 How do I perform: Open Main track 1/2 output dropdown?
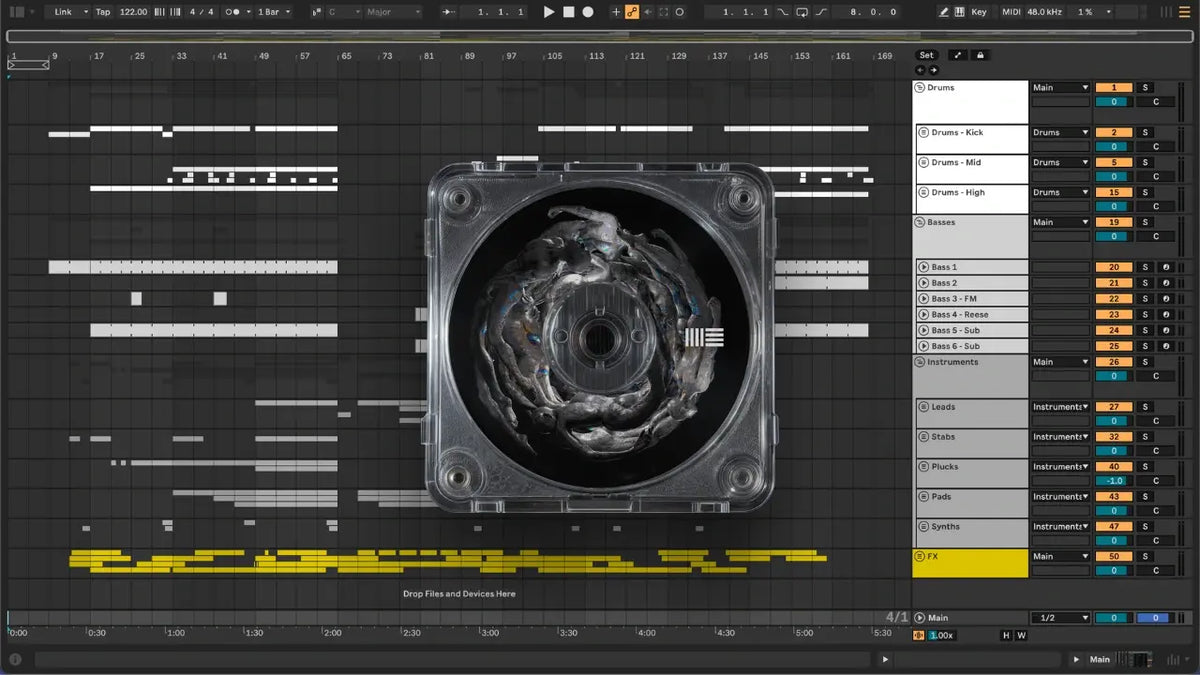coord(1060,618)
